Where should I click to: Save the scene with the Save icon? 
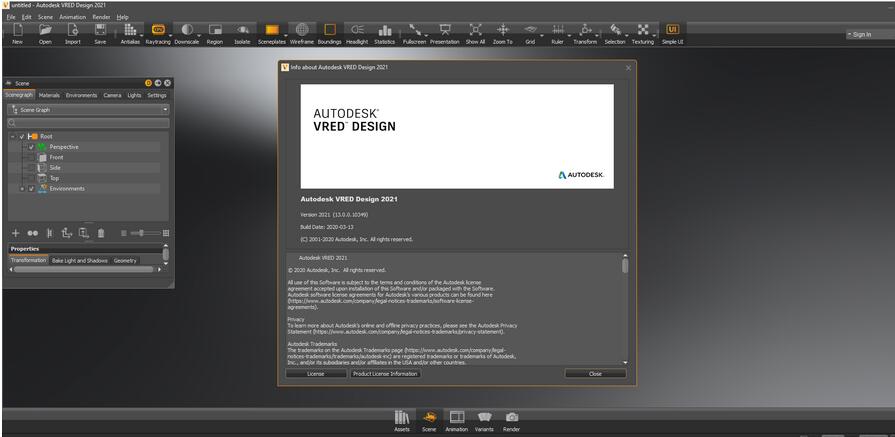[100, 34]
